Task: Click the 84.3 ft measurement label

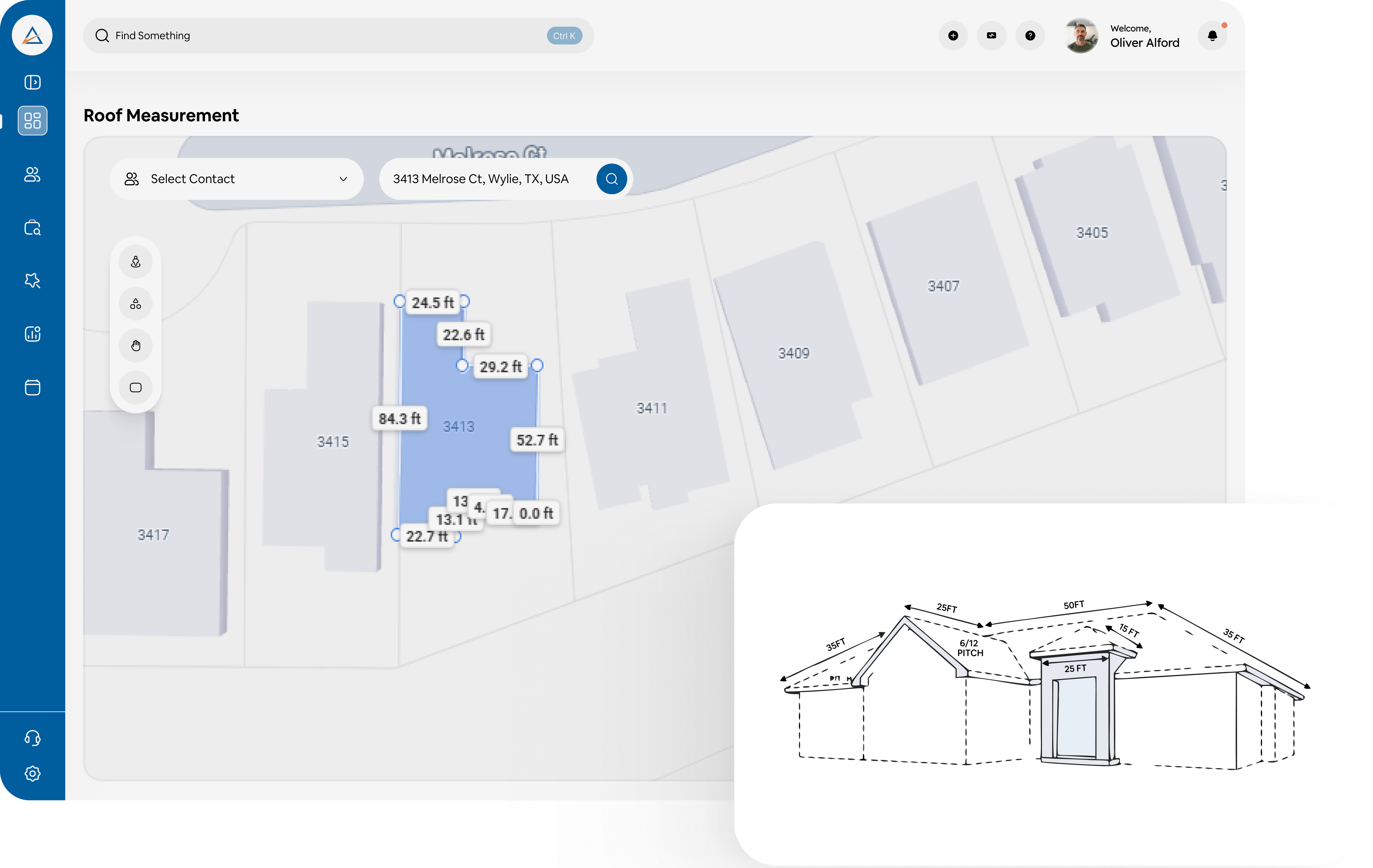Action: [x=400, y=419]
